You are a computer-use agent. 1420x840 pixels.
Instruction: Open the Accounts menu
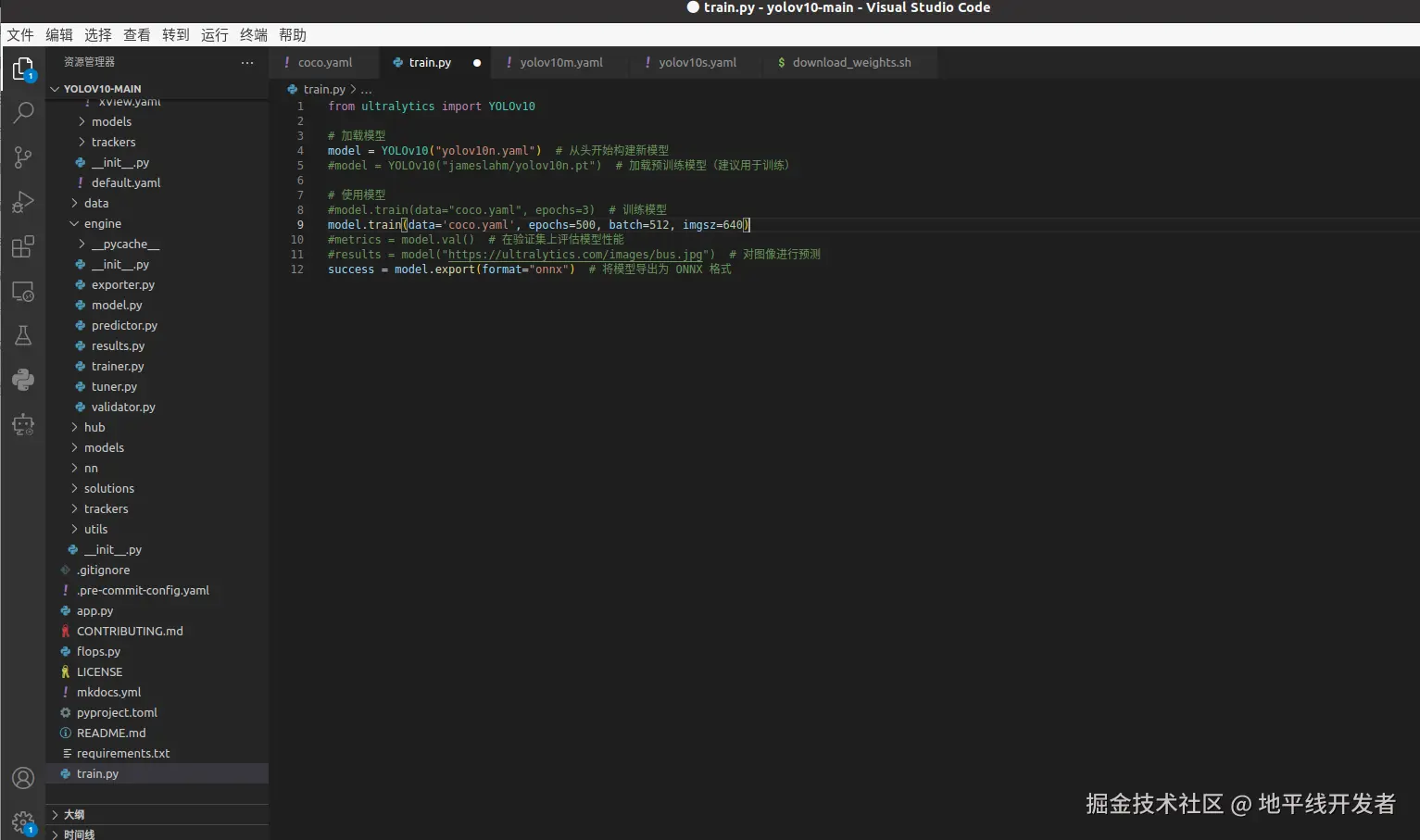pyautogui.click(x=23, y=778)
